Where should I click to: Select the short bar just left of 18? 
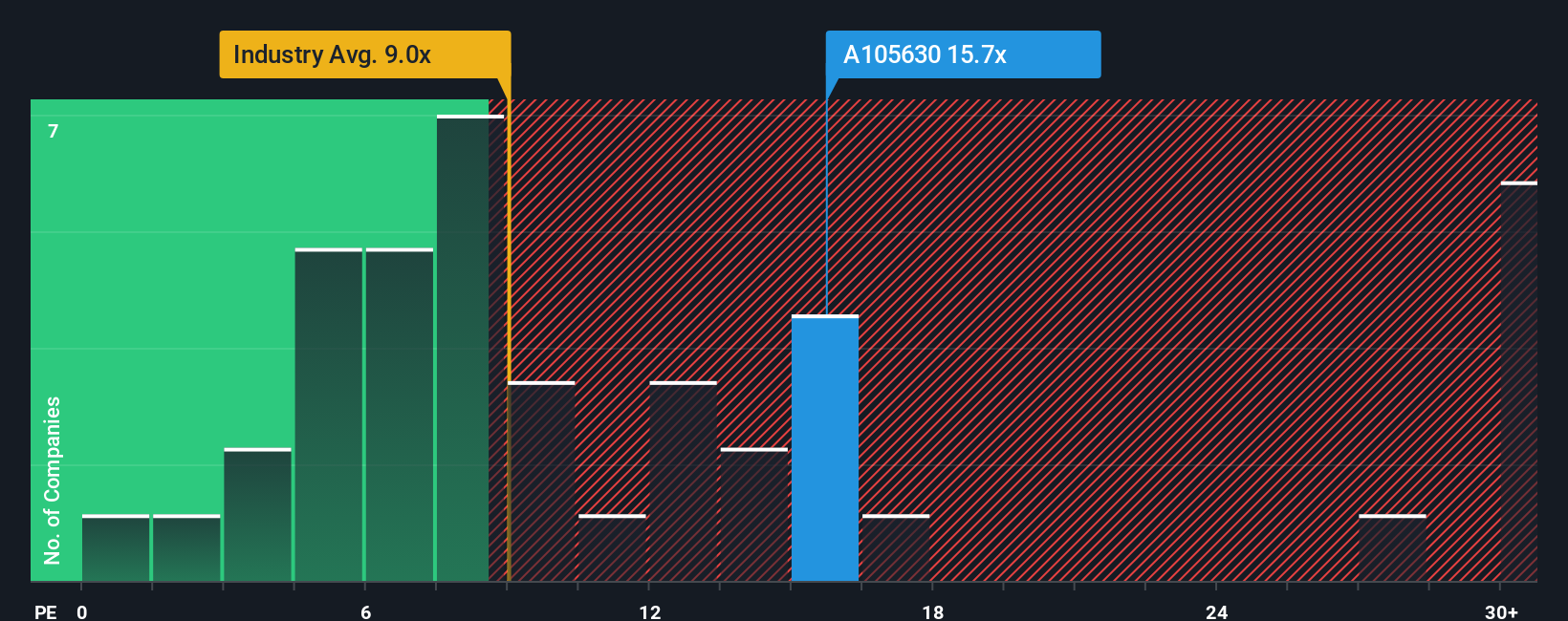click(x=896, y=548)
